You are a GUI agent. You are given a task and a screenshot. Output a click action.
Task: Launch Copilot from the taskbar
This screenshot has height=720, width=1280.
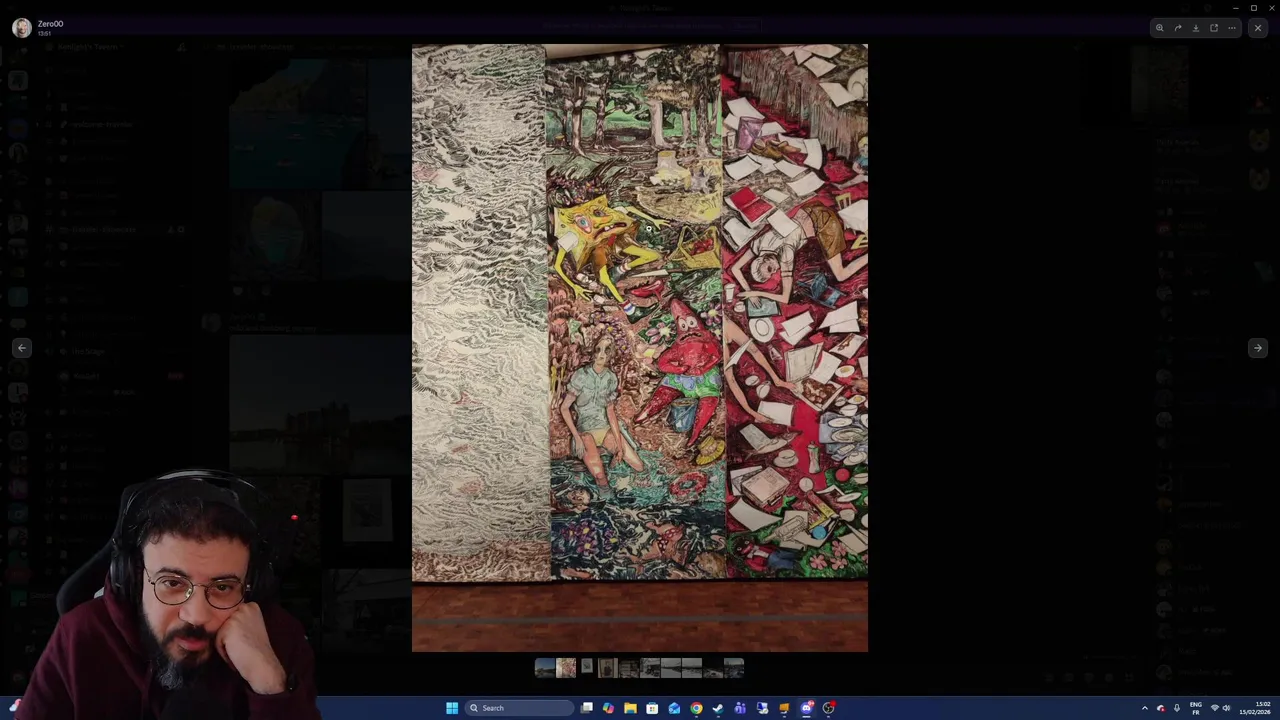pyautogui.click(x=608, y=708)
